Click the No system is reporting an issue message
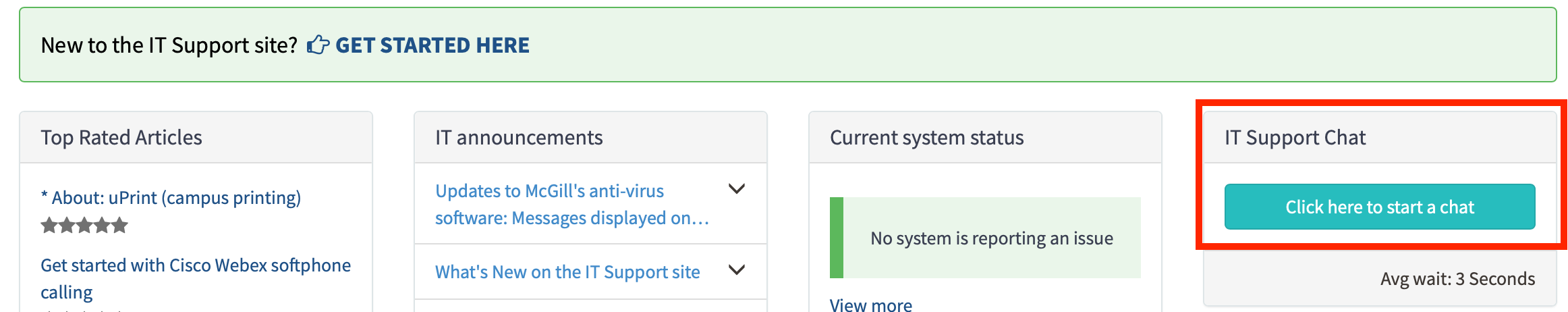The width and height of the screenshot is (1568, 312). click(x=992, y=238)
